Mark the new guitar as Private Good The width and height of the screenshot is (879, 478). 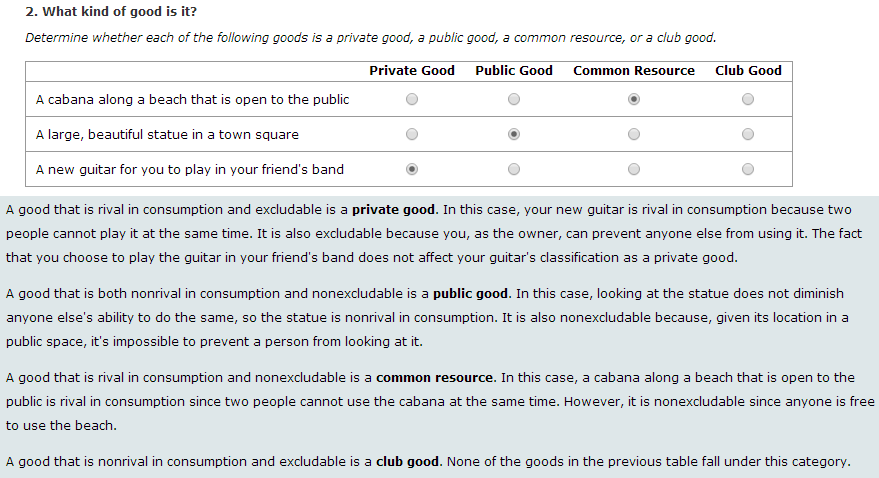coord(412,169)
